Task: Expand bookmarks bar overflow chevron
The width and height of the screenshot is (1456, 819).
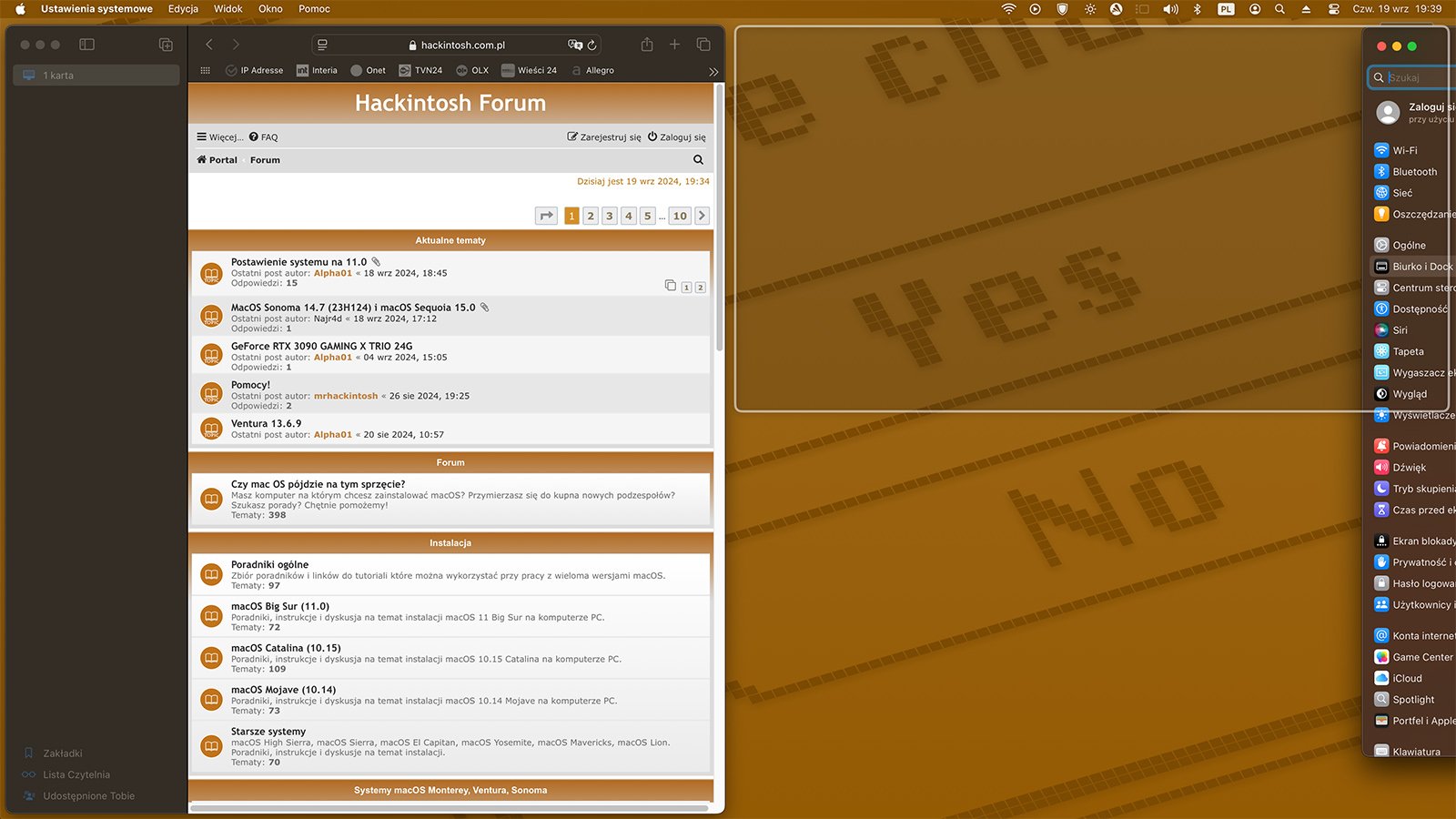Action: 713,71
